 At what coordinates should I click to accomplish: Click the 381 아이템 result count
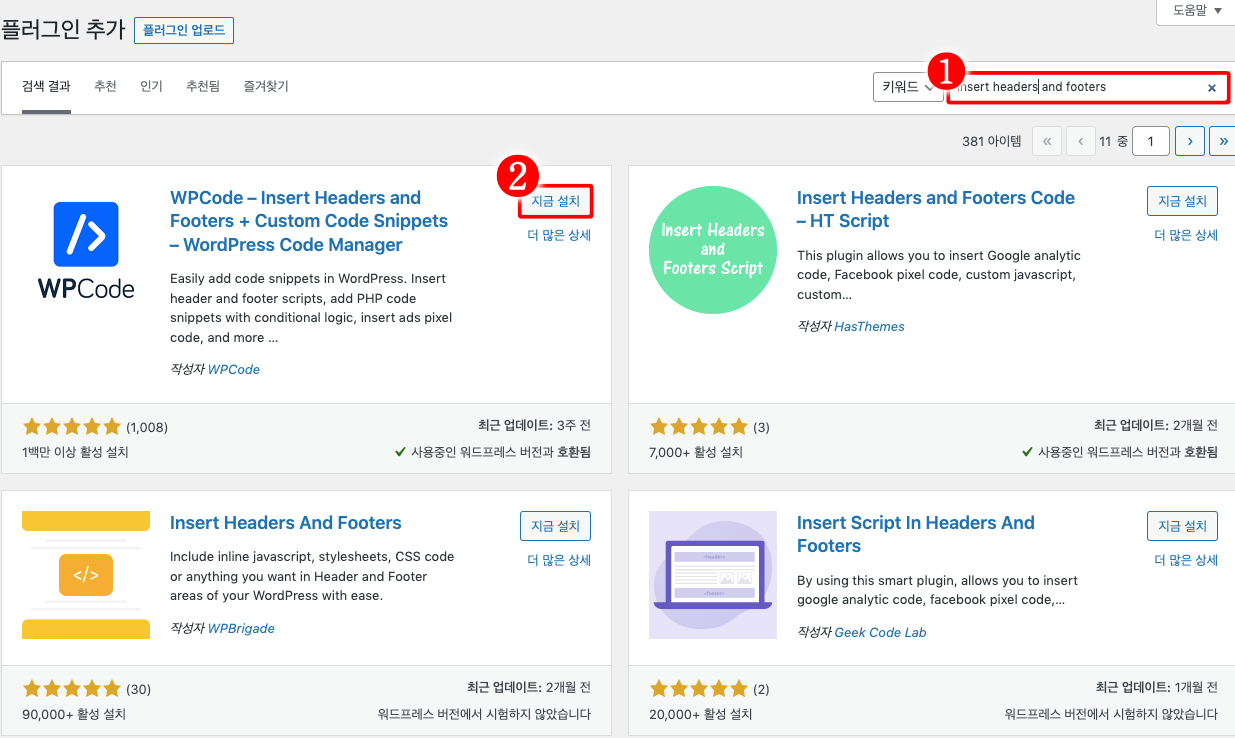992,142
